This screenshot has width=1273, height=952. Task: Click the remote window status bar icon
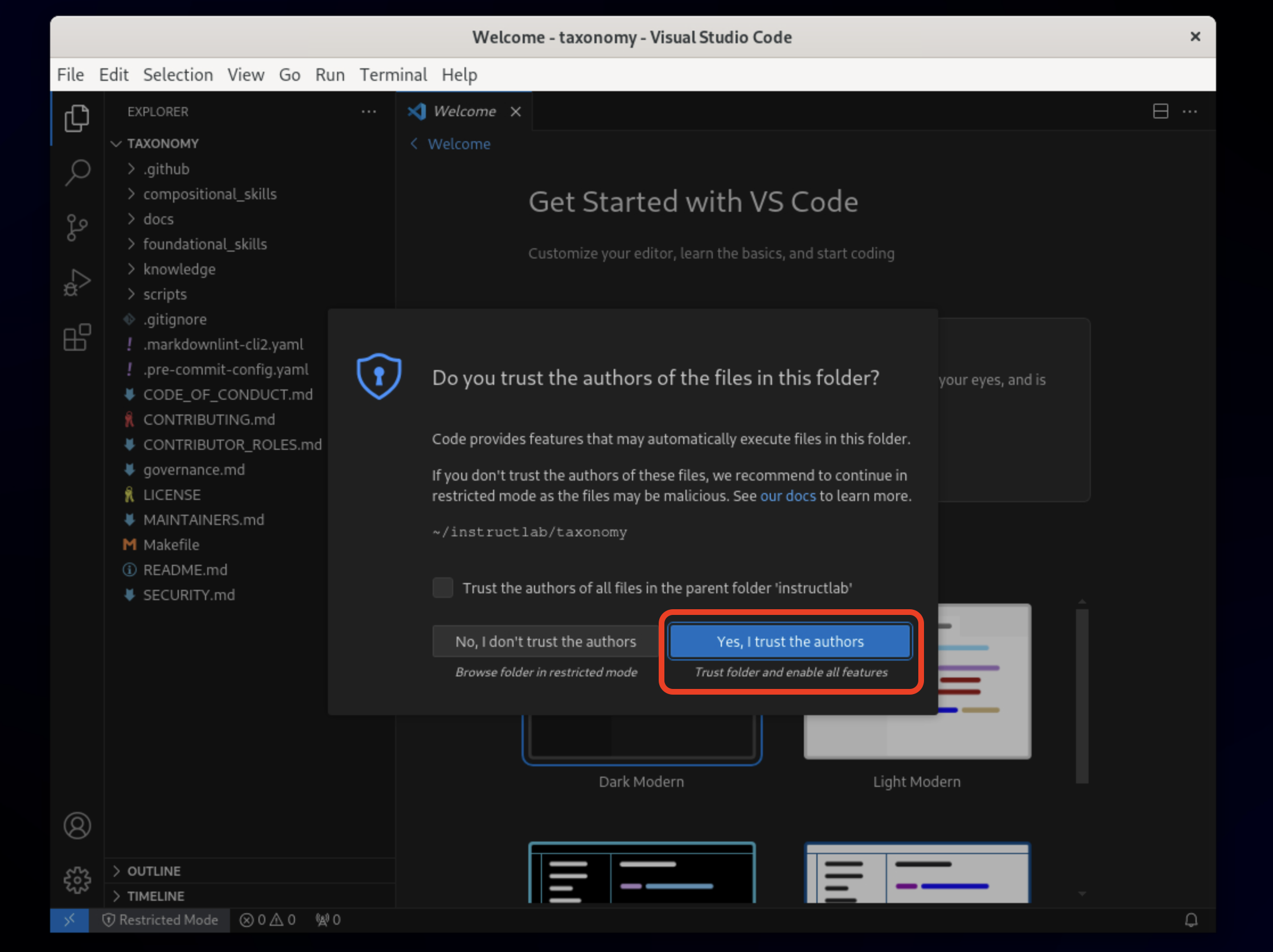(x=69, y=920)
